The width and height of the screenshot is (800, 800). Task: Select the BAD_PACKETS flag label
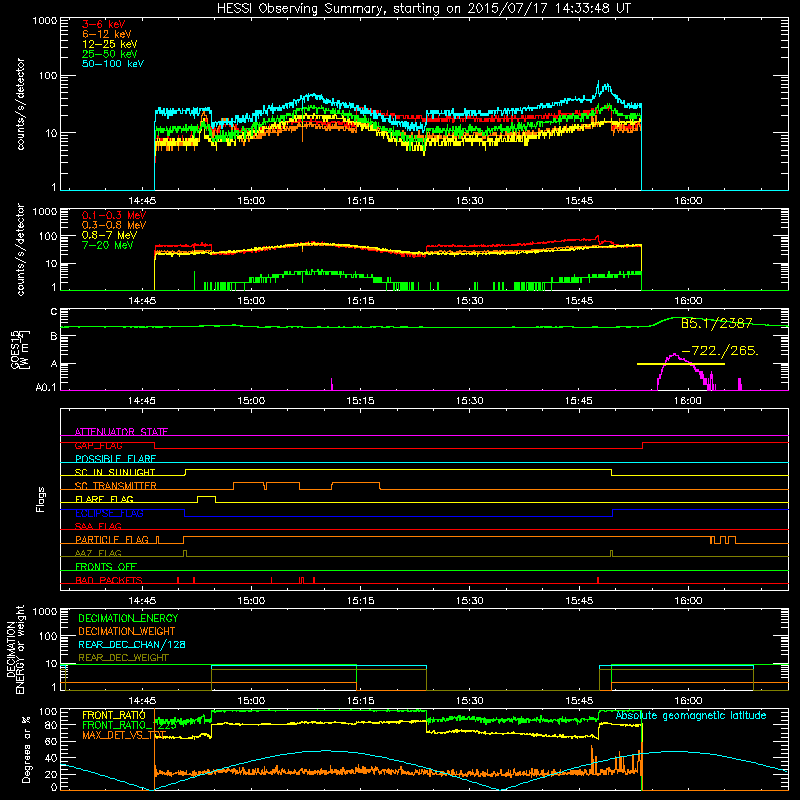tap(109, 580)
